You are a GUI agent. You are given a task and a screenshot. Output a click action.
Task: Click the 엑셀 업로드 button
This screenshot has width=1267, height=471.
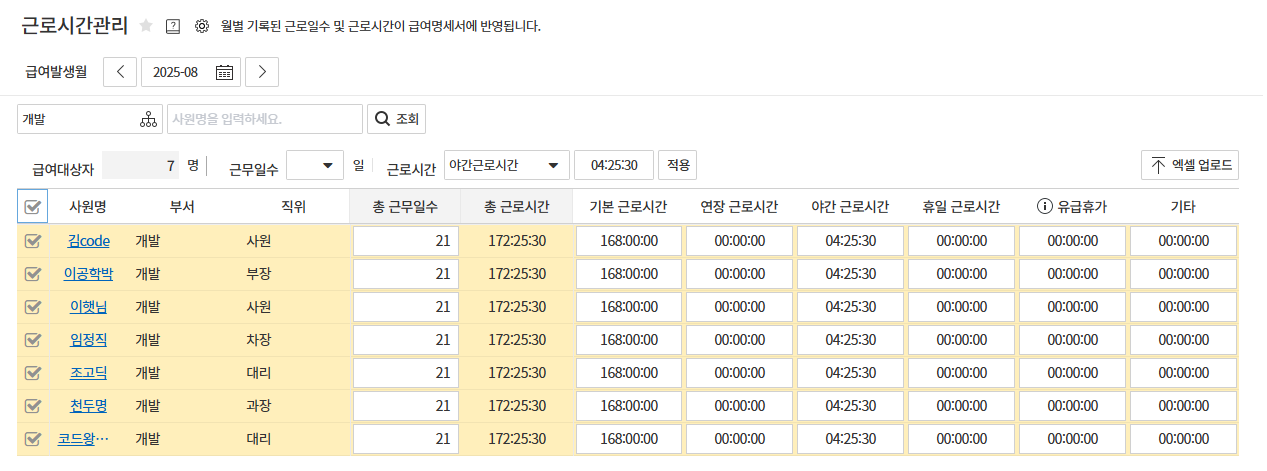(1190, 165)
